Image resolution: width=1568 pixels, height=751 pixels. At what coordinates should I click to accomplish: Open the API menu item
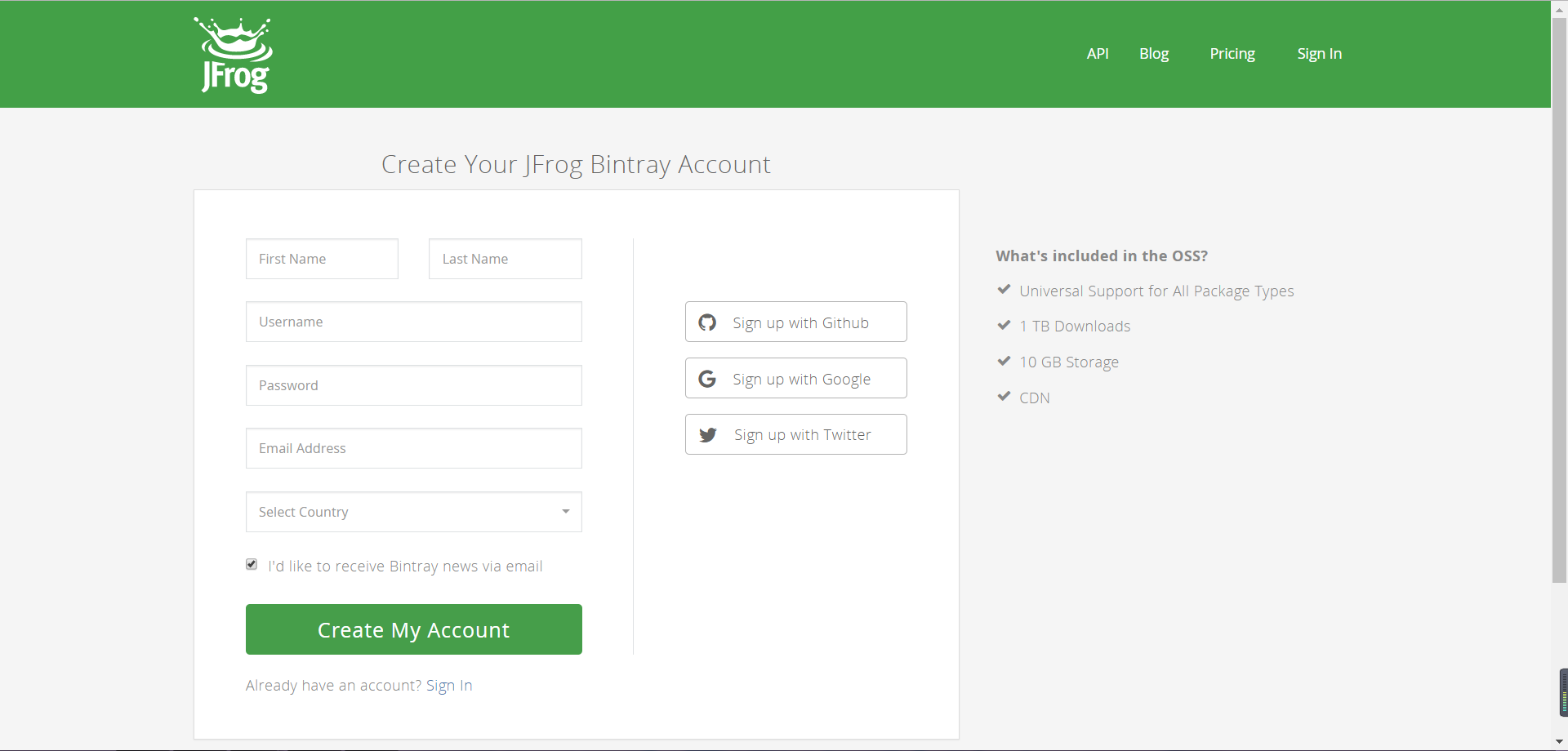coord(1098,54)
